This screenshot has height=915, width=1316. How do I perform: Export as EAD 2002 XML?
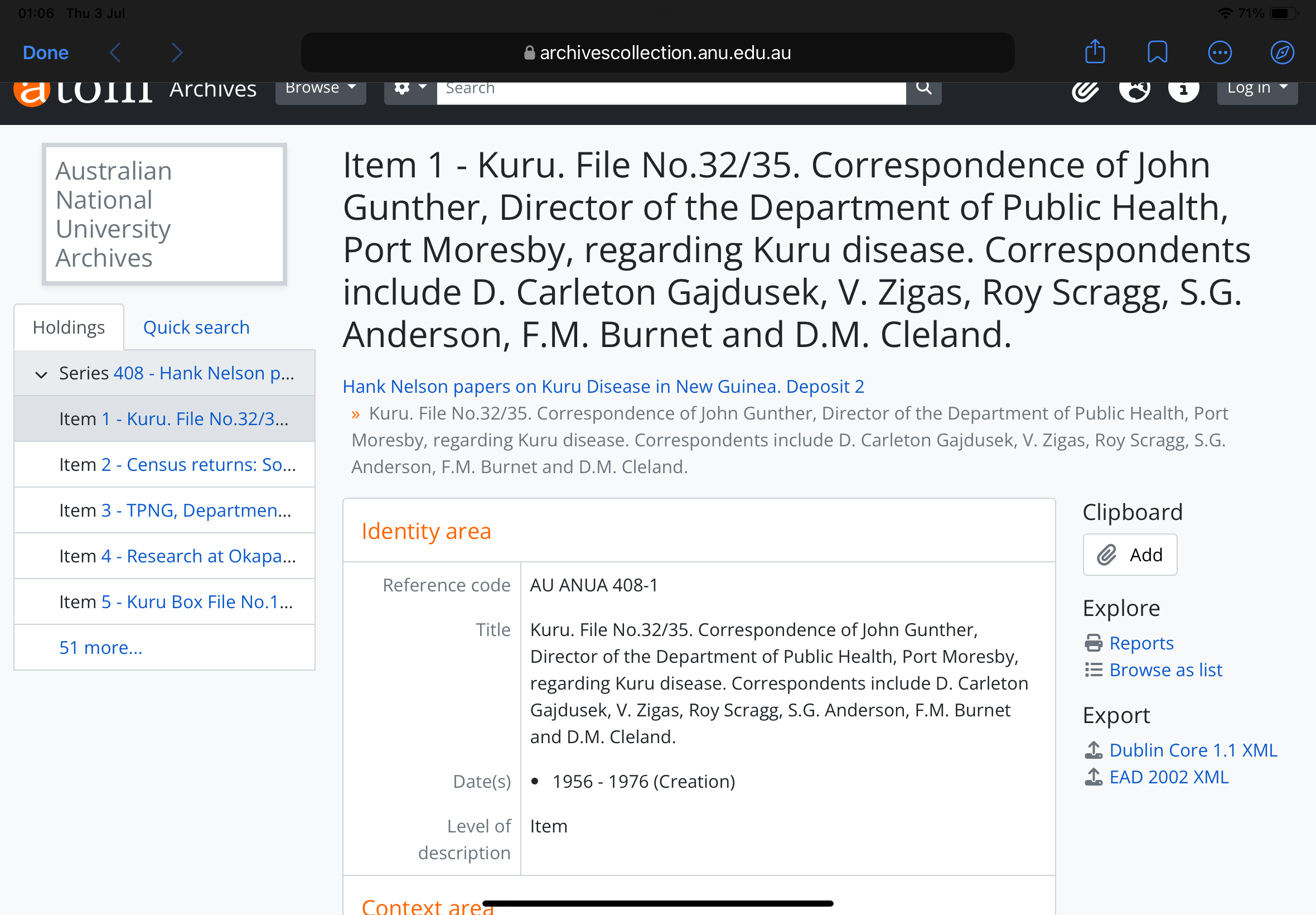tap(1169, 777)
